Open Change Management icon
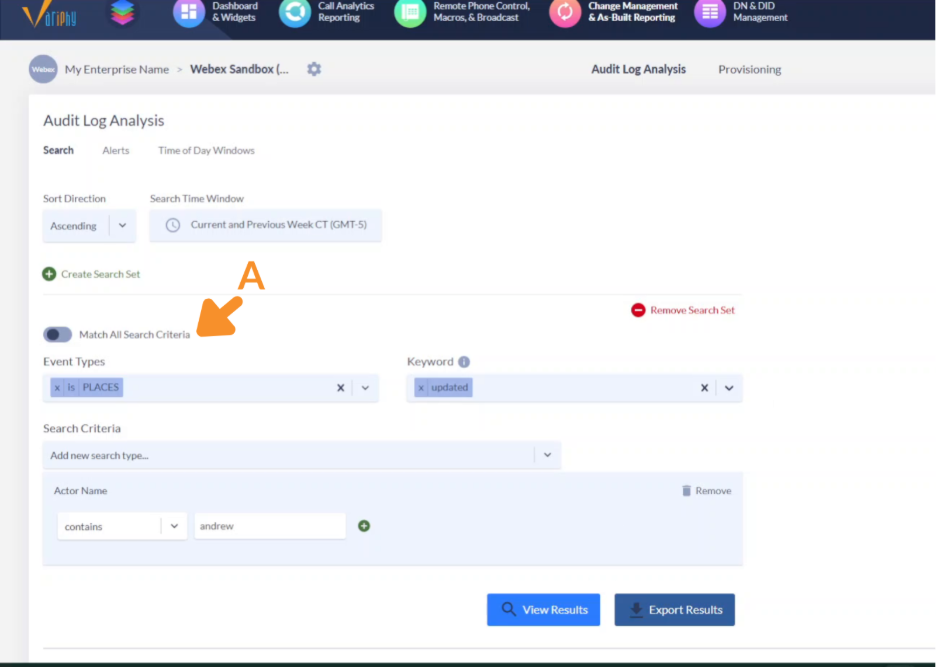The image size is (936, 667). click(x=565, y=13)
